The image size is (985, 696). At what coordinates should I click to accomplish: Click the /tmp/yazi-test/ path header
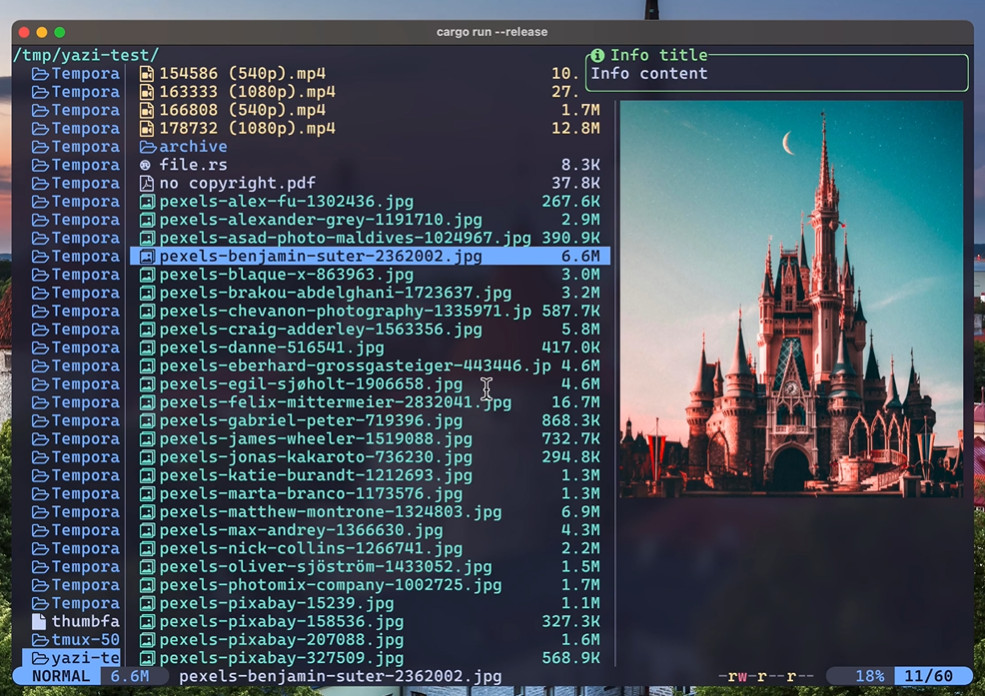click(86, 55)
